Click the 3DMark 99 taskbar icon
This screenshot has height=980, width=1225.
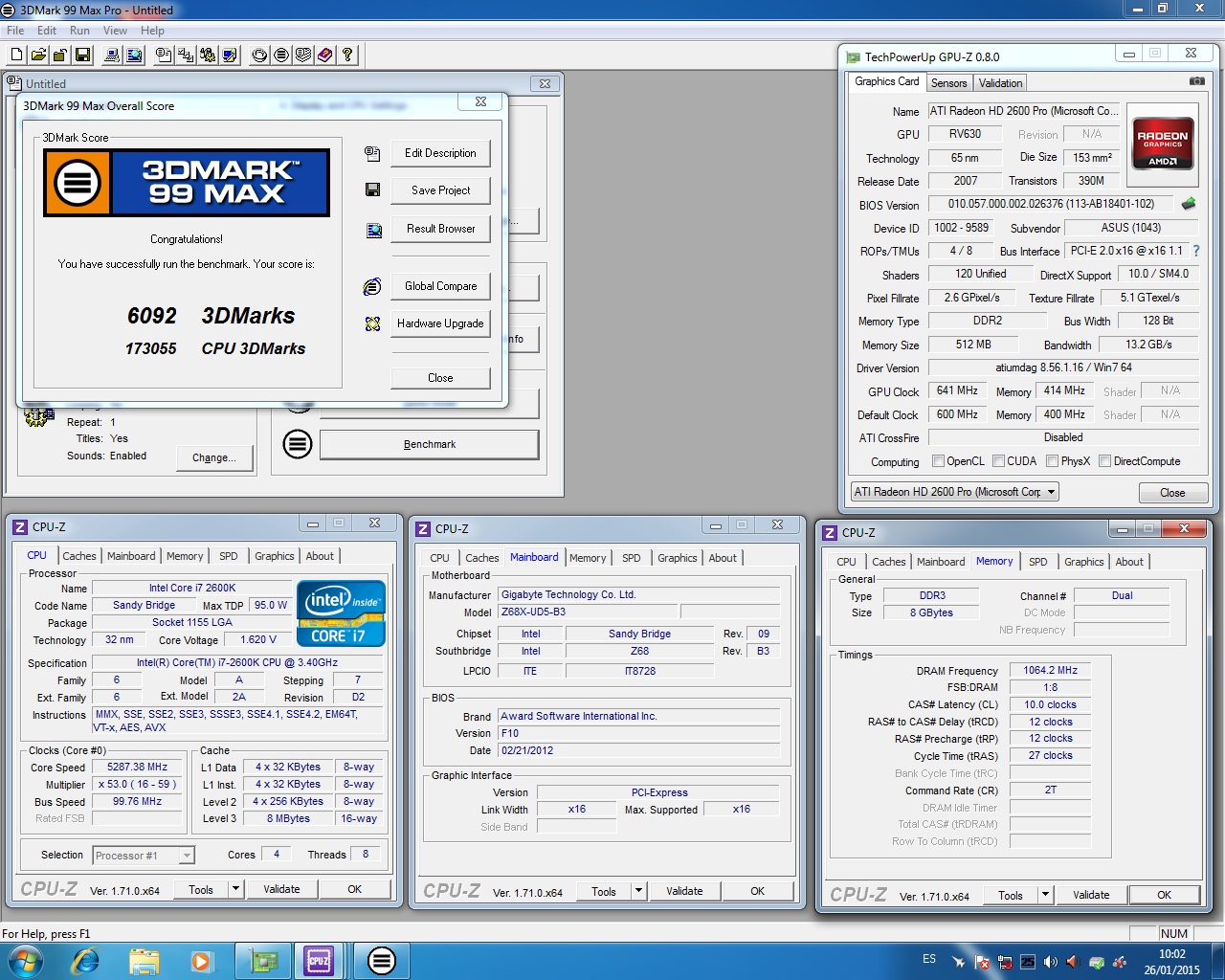click(381, 961)
